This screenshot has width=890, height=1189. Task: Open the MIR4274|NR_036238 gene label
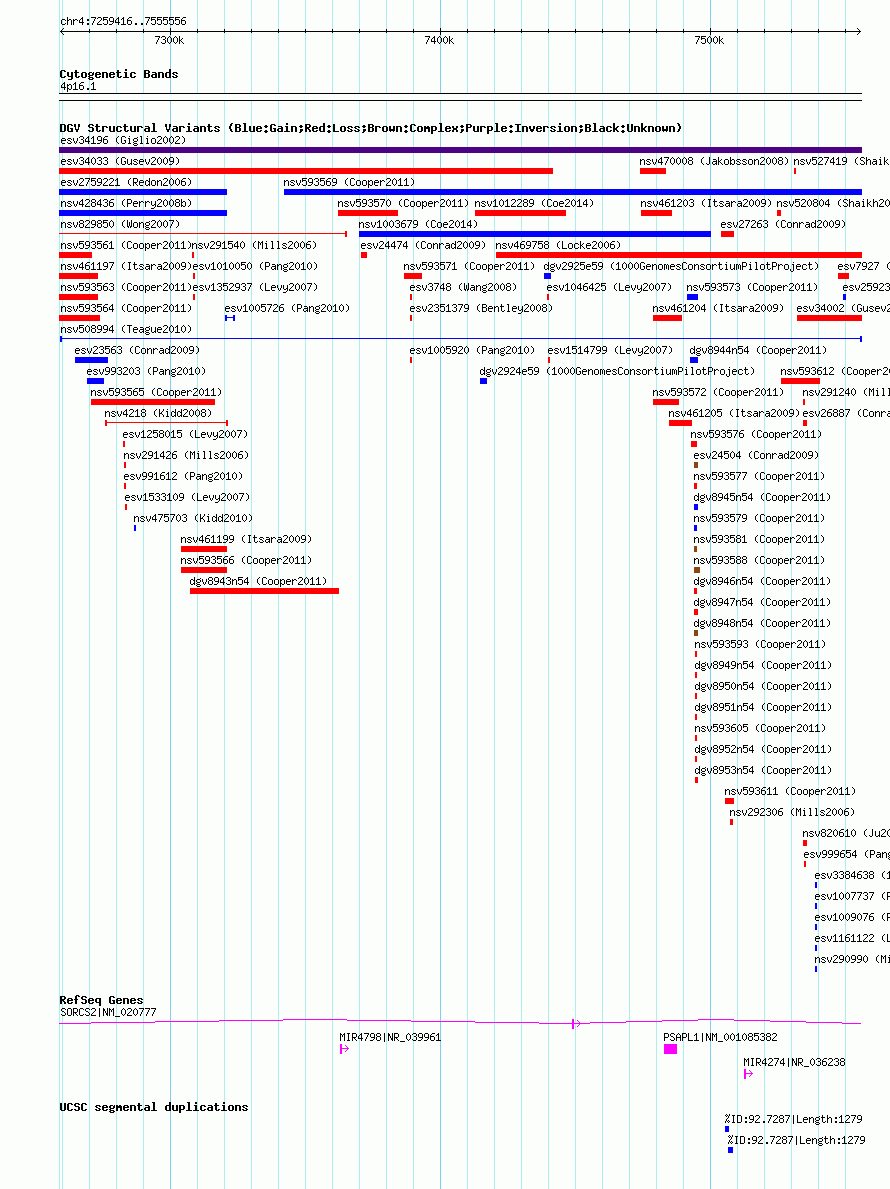tap(794, 1063)
